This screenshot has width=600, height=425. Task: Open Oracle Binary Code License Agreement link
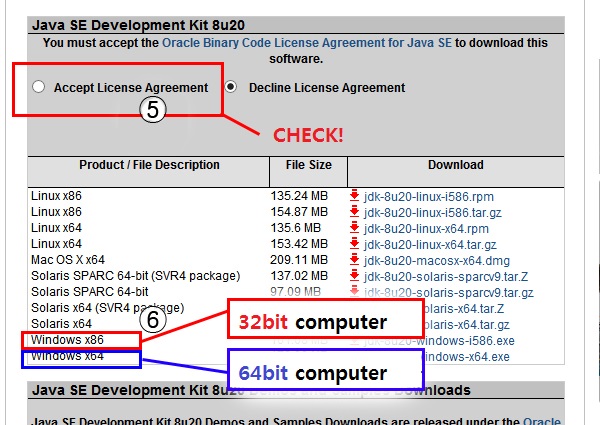click(x=307, y=43)
